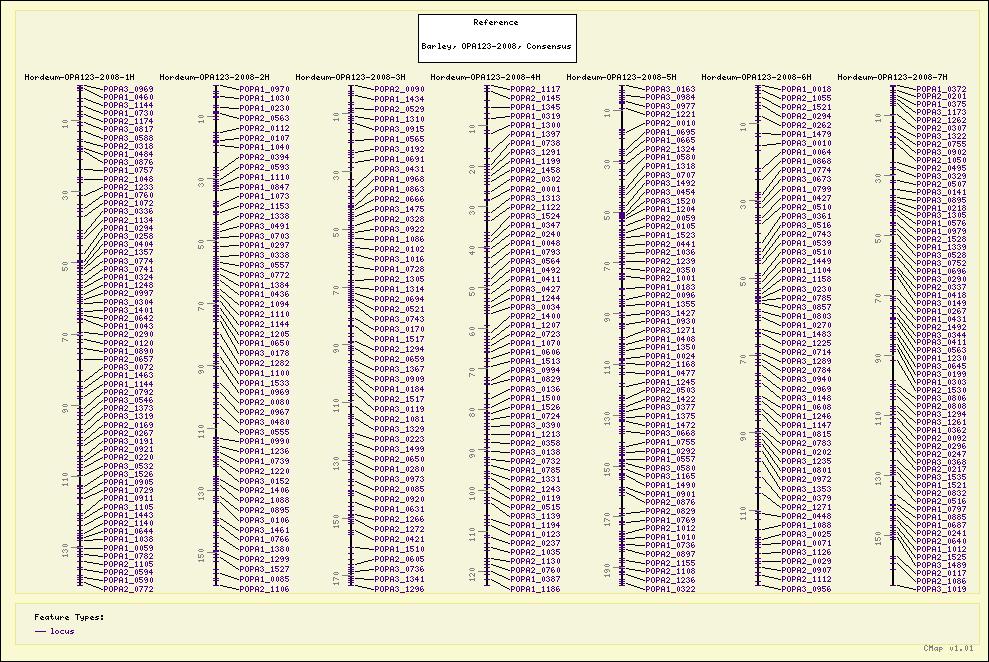Select marker POPA3_1019 at bottom of 7H
This screenshot has height=662, width=989.
coord(942,590)
